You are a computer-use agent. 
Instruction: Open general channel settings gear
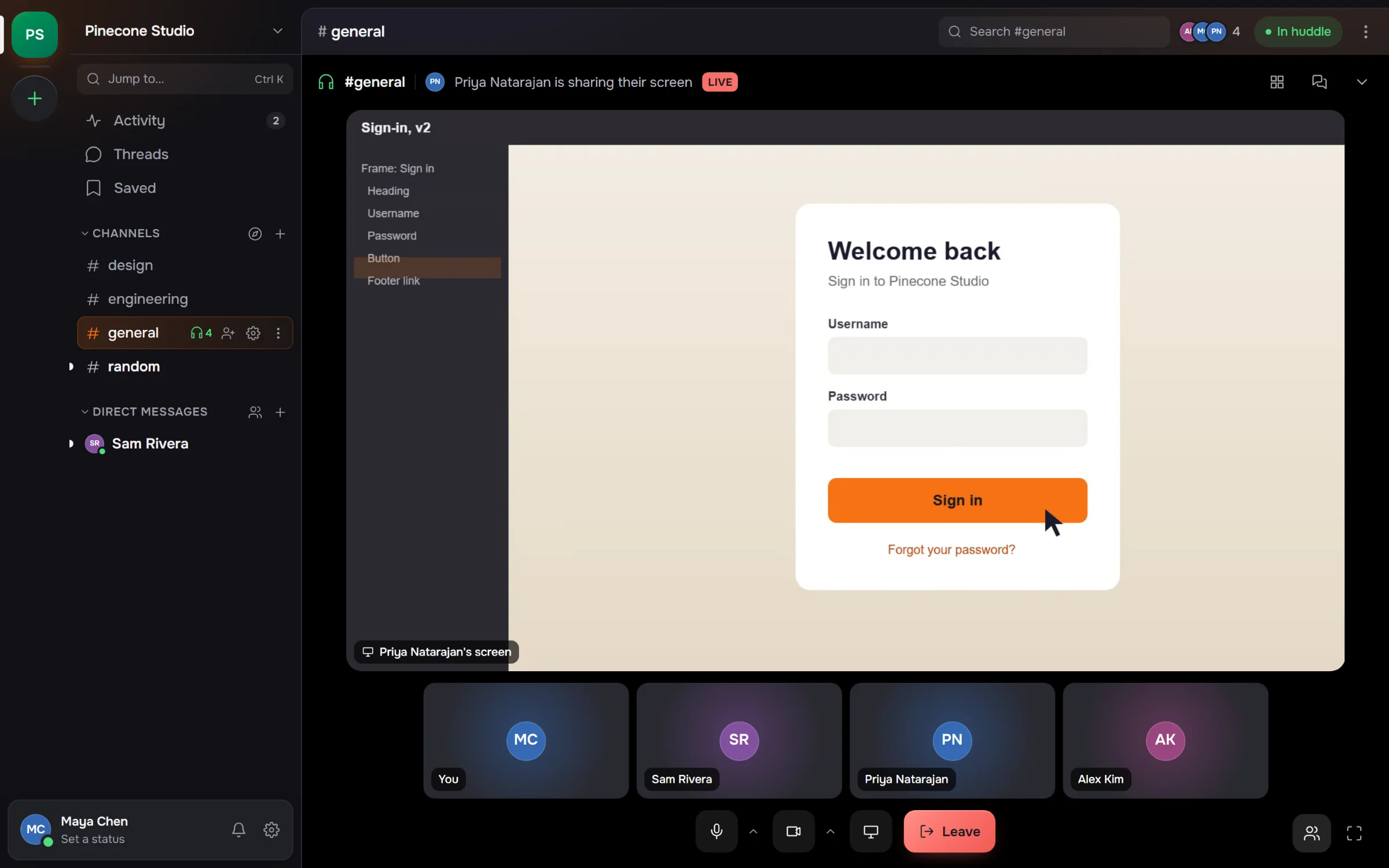coord(253,333)
